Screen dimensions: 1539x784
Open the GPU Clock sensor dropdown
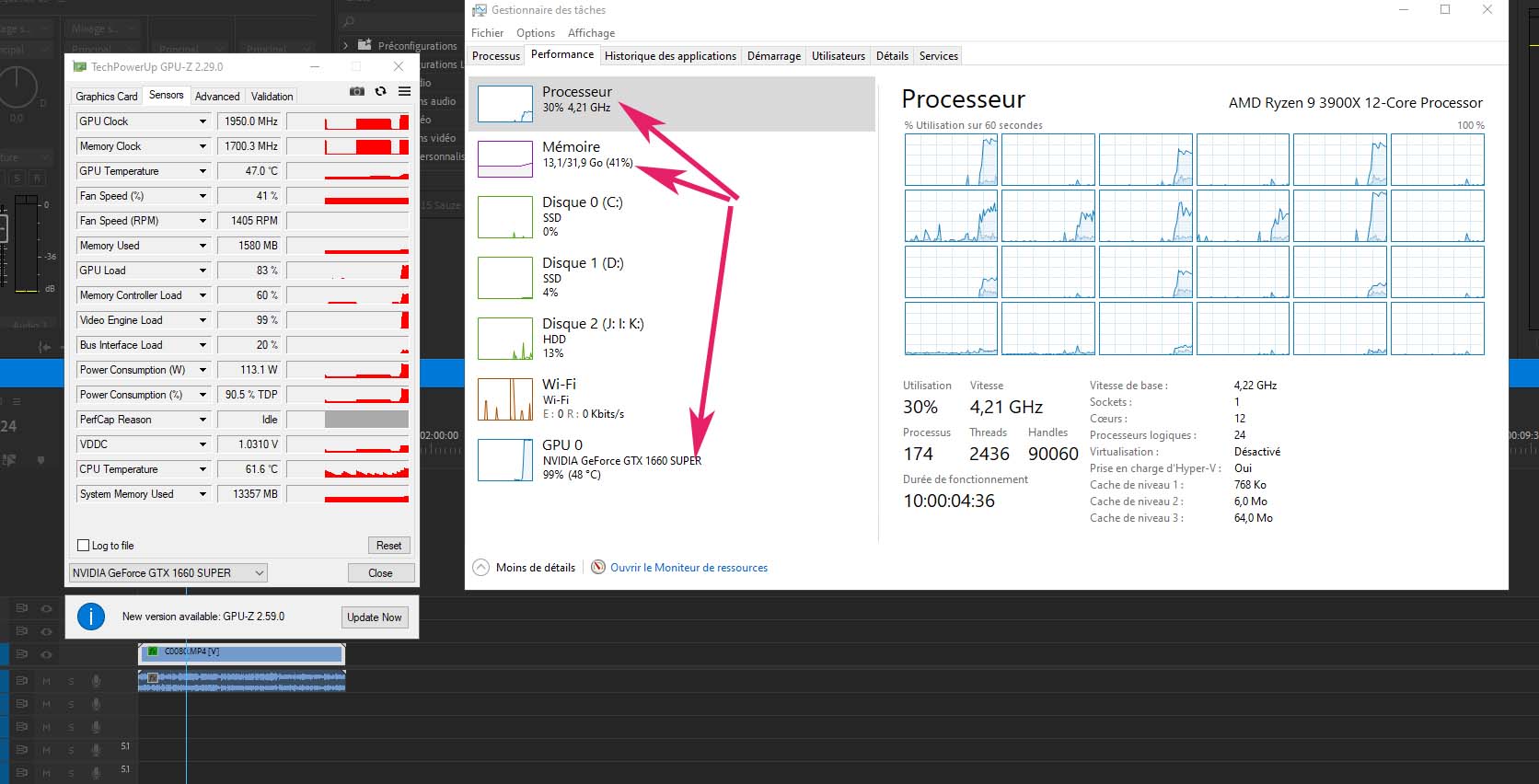202,121
